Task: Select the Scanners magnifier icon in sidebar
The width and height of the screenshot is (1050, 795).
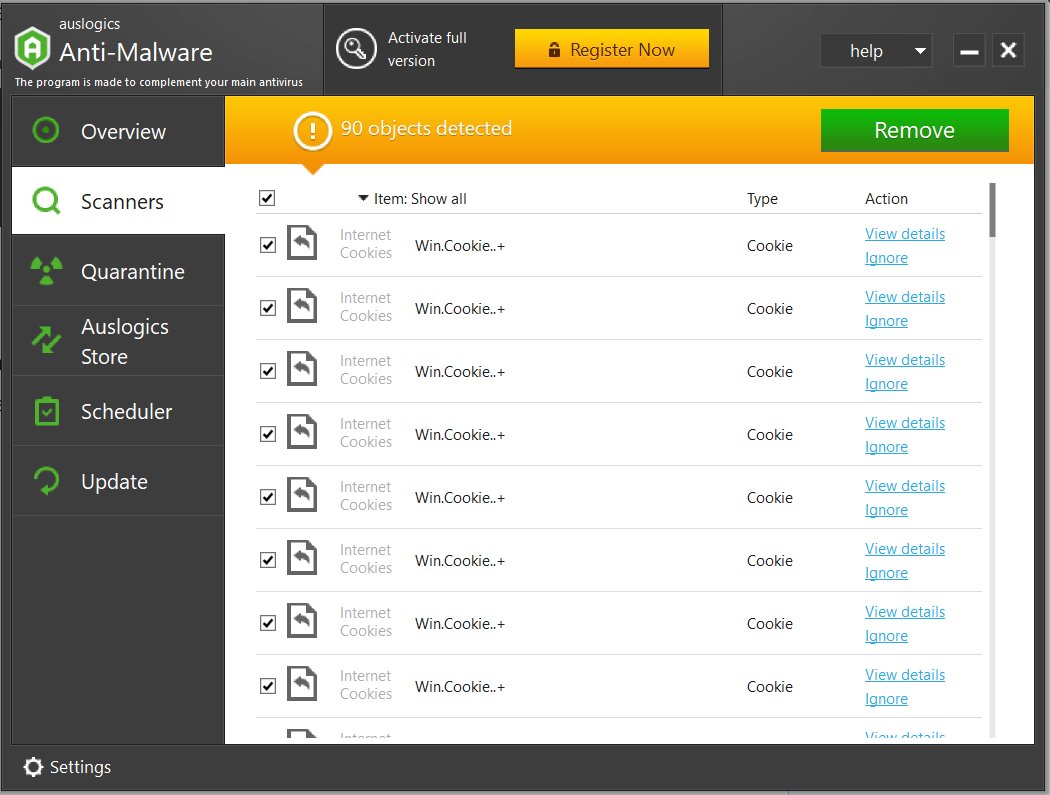Action: tap(46, 200)
